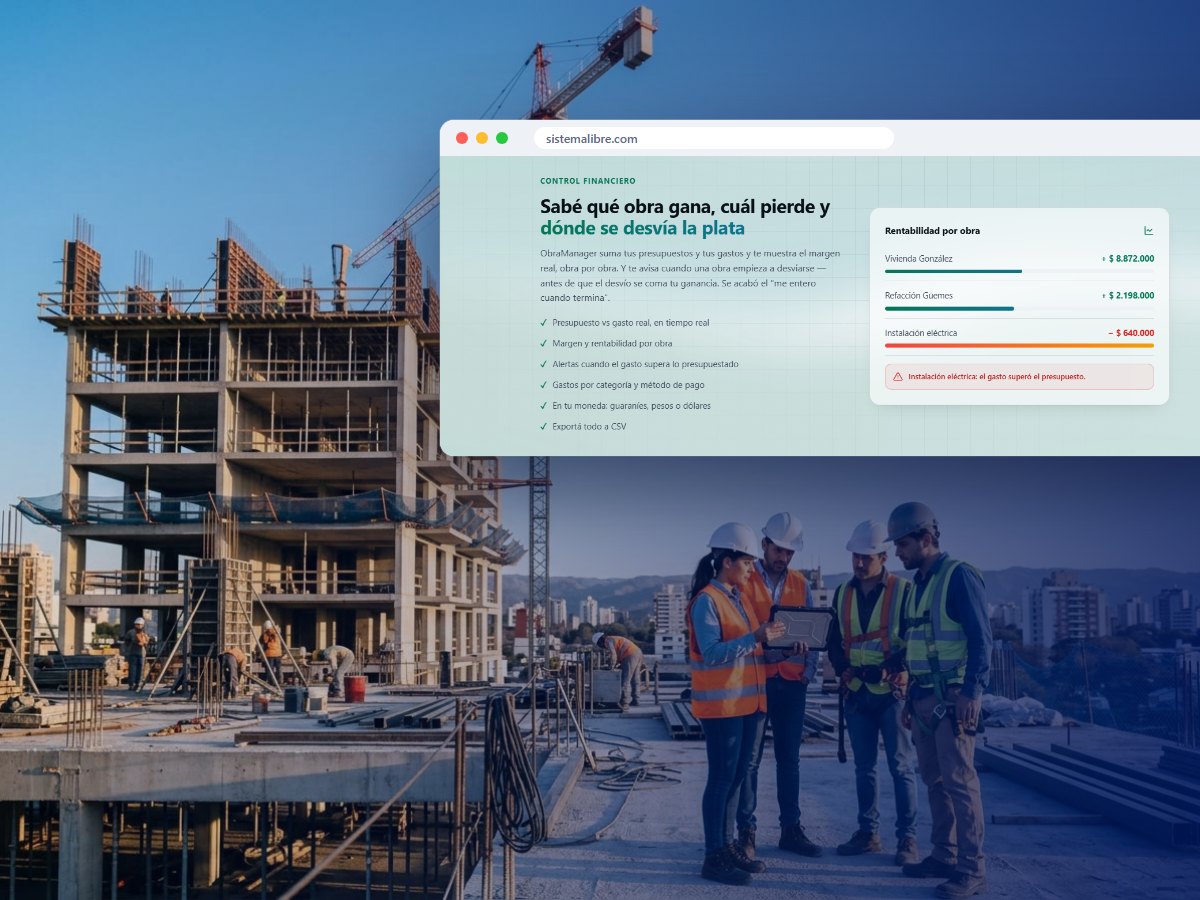Viewport: 1200px width, 900px height.
Task: Click 'Presupuesto vs gasto real, en tiempo real'
Action: click(632, 323)
